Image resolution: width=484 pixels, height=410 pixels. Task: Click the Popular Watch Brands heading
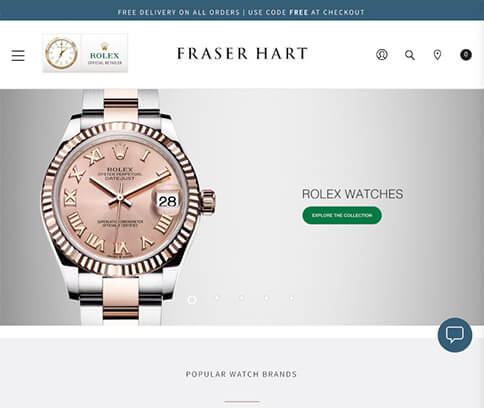pos(241,374)
